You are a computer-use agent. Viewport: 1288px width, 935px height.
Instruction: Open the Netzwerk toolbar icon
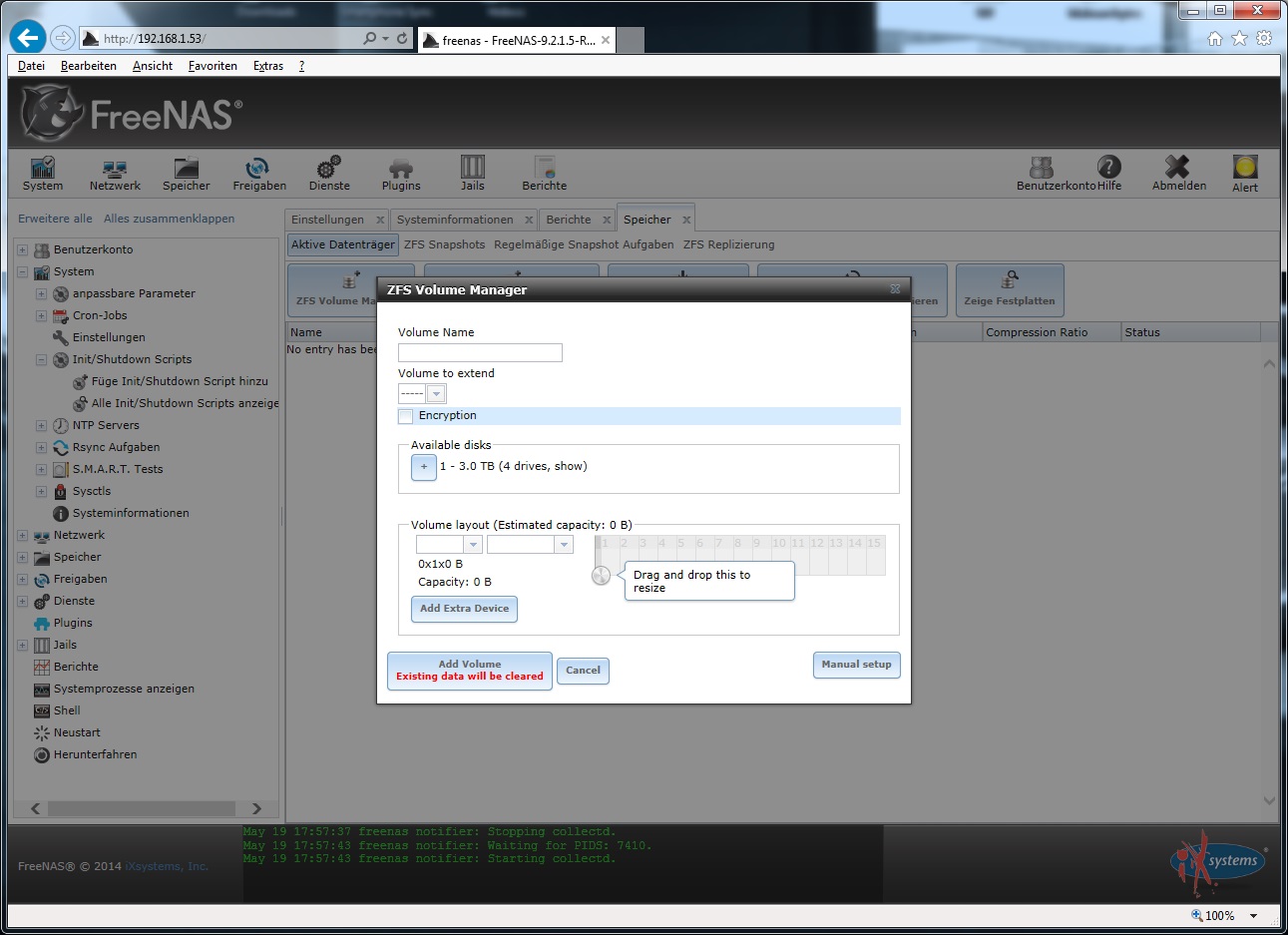pos(115,174)
